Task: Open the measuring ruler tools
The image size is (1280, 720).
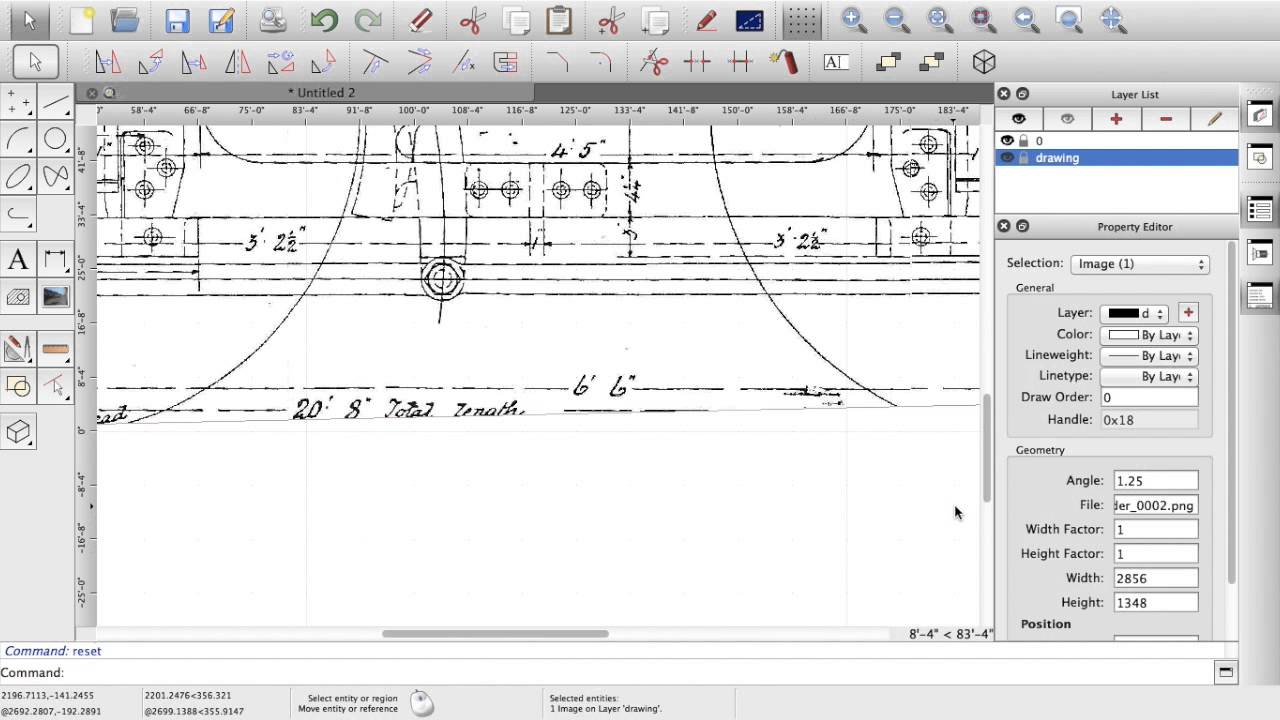Action: click(x=56, y=349)
